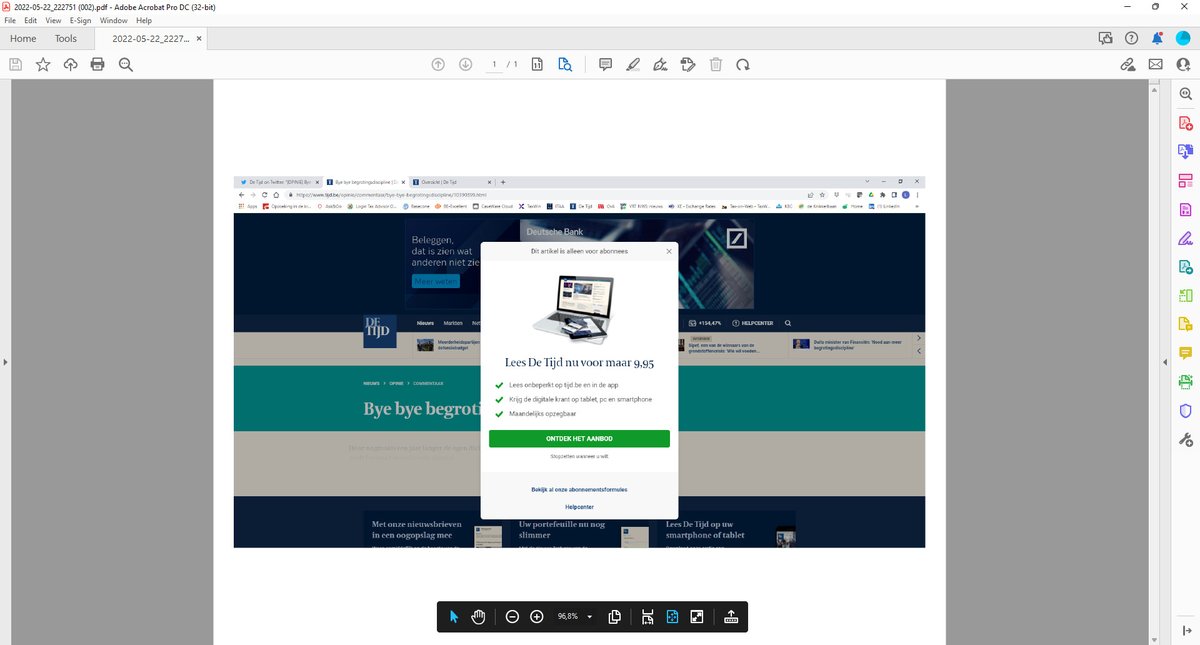1200x645 pixels.
Task: Open the user account avatar
Action: [1183, 38]
